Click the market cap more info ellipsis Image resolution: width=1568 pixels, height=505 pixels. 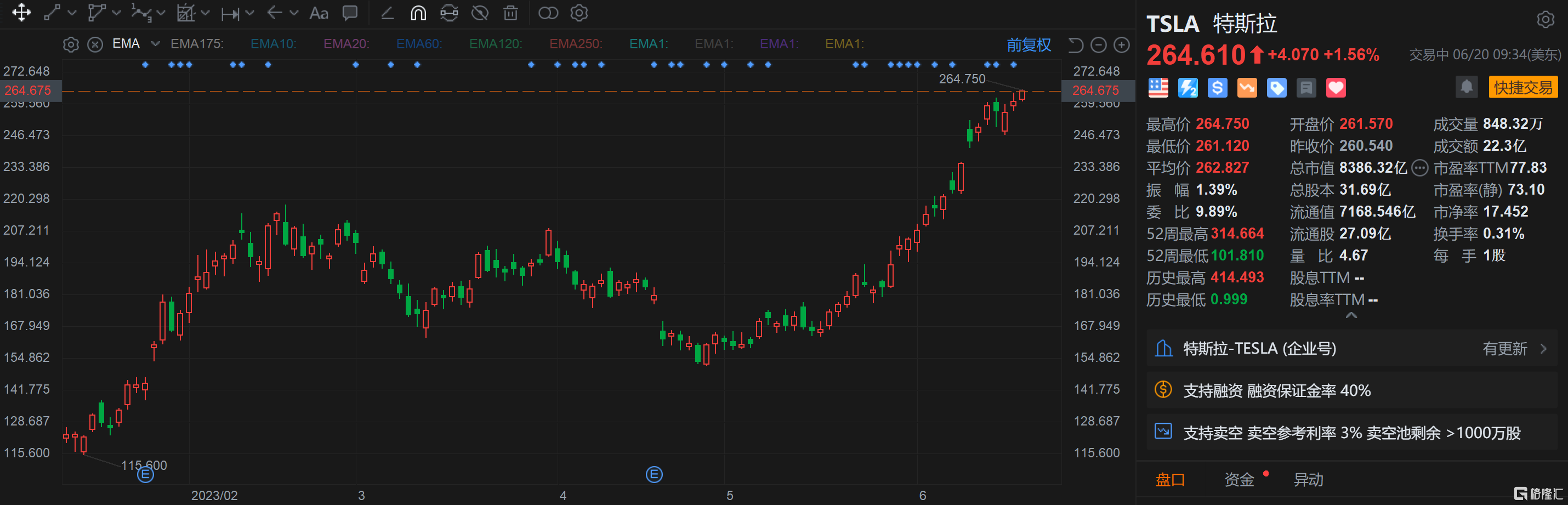point(1419,168)
